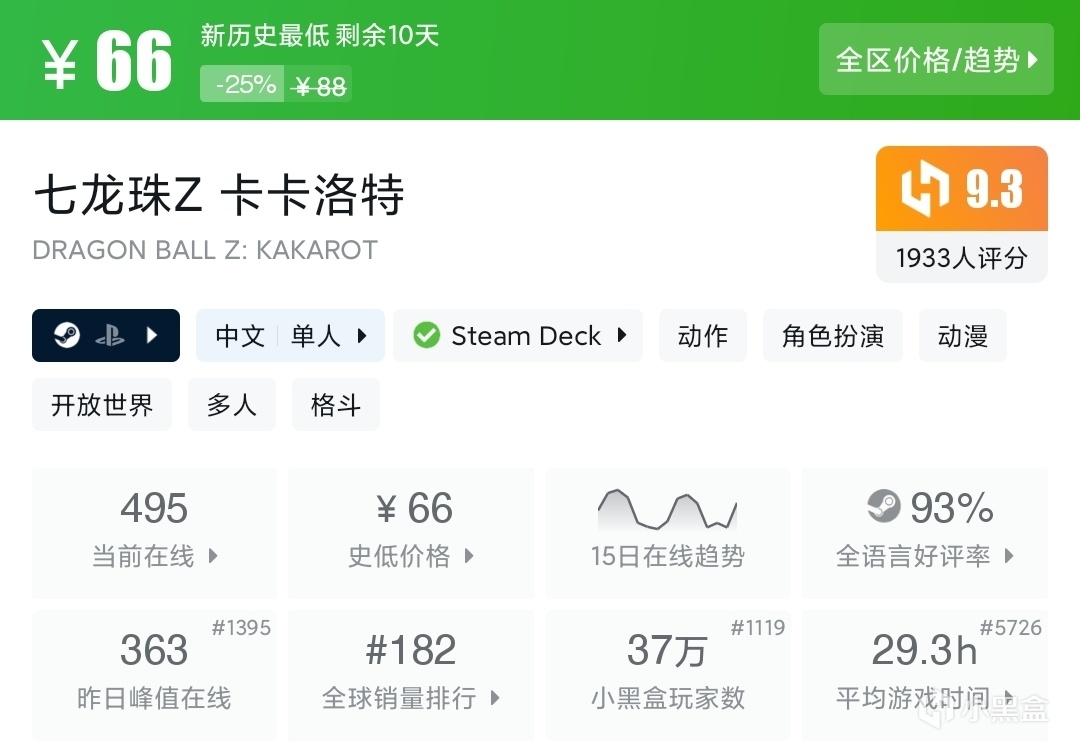
Task: Click the PlayStation platform icon
Action: click(110, 336)
